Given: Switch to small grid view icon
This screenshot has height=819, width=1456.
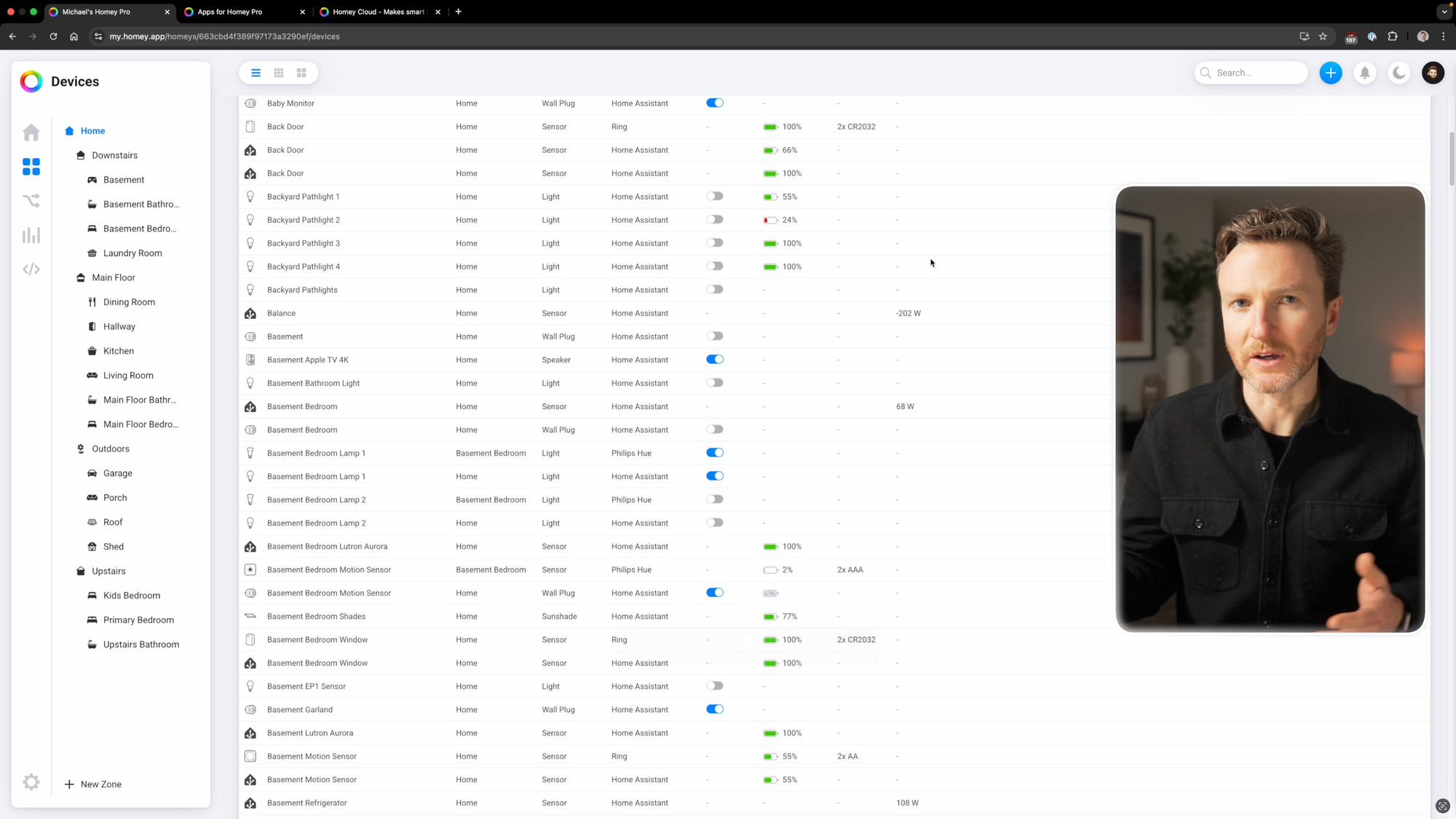Looking at the screenshot, I should (279, 73).
